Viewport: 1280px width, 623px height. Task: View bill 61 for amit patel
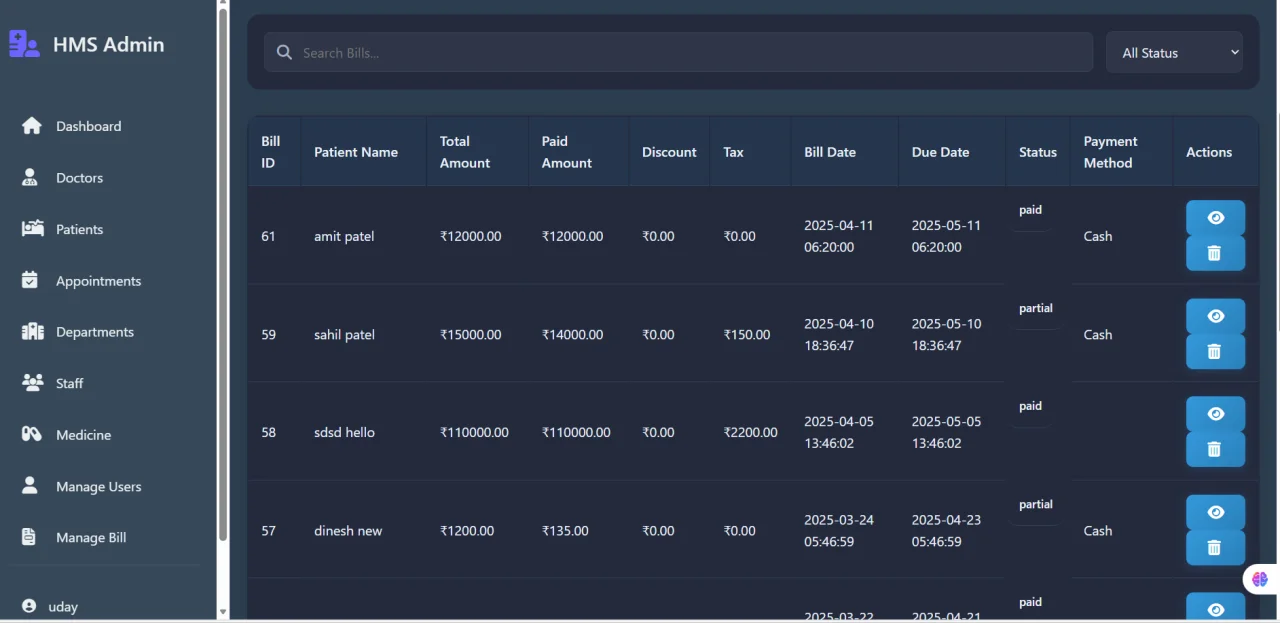click(1215, 218)
